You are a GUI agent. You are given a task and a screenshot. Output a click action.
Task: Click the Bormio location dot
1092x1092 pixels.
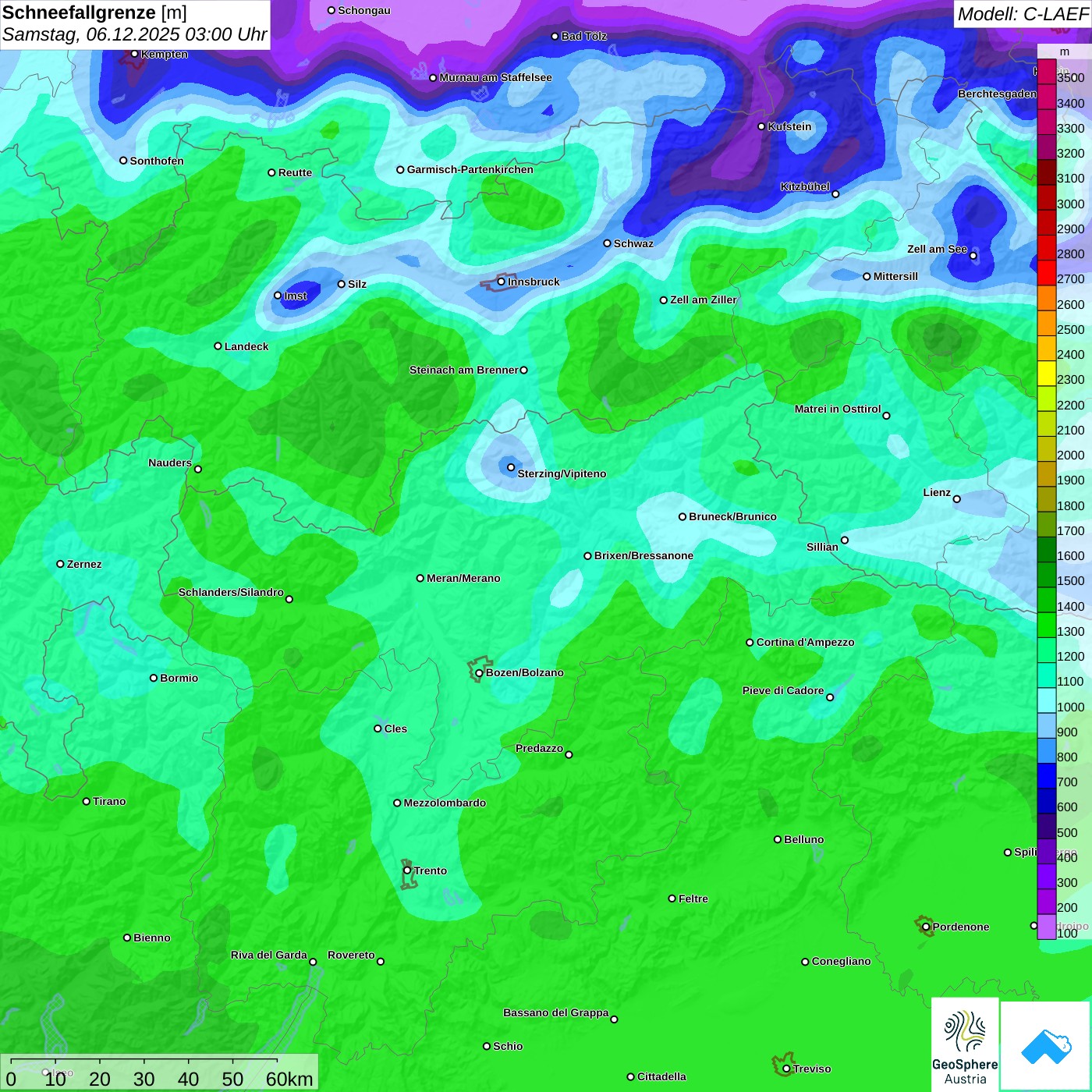pos(154,678)
